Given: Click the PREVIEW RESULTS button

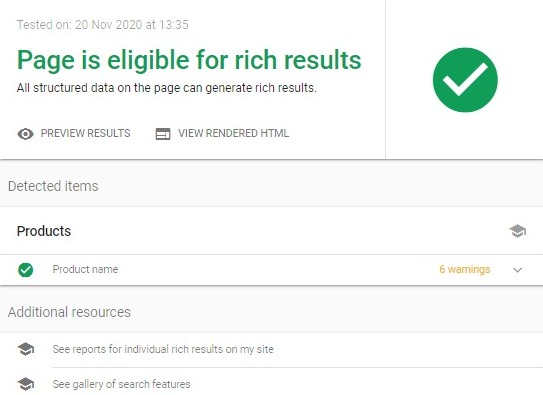Looking at the screenshot, I should tap(74, 134).
